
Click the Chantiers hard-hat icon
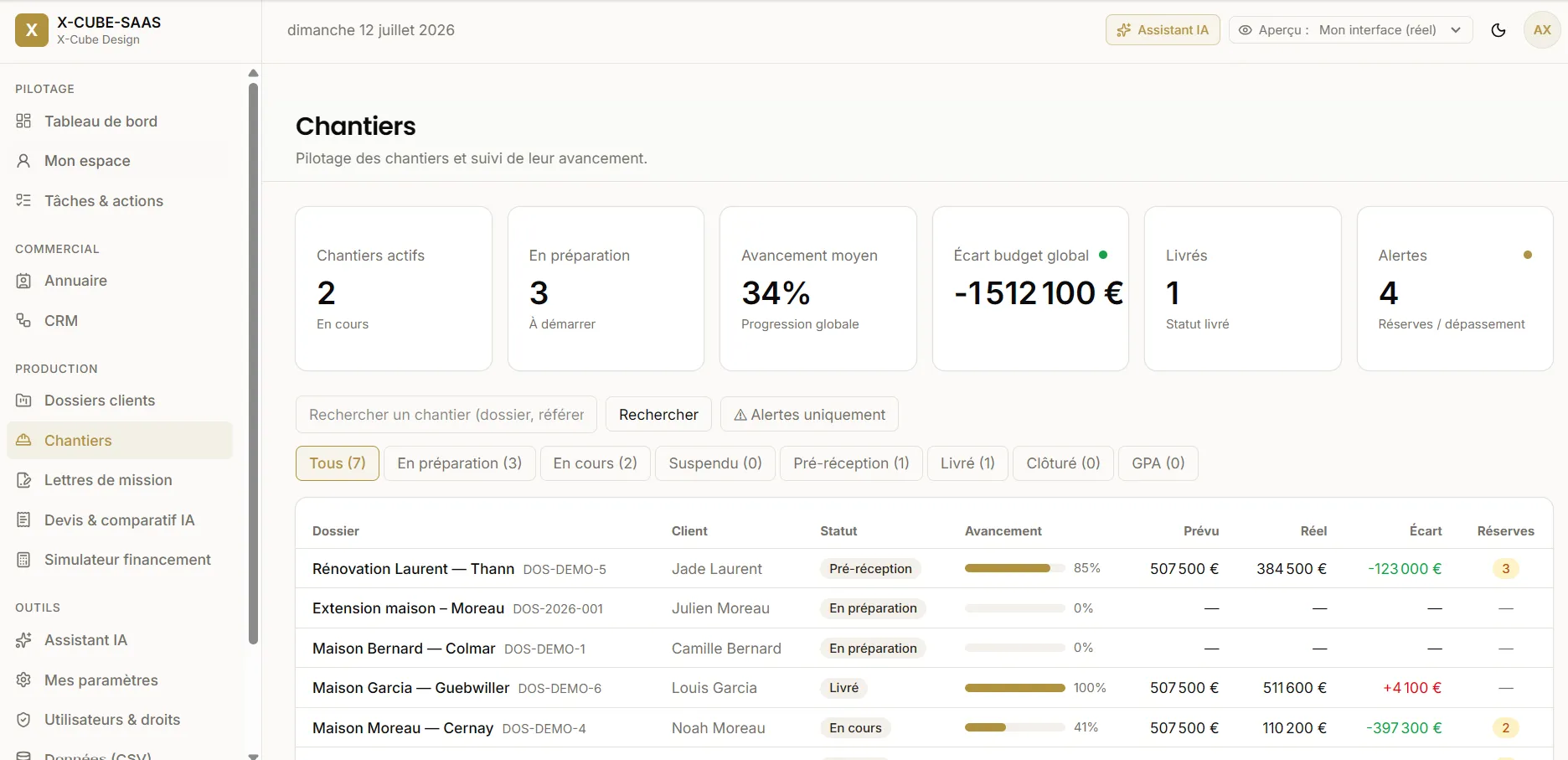click(23, 441)
